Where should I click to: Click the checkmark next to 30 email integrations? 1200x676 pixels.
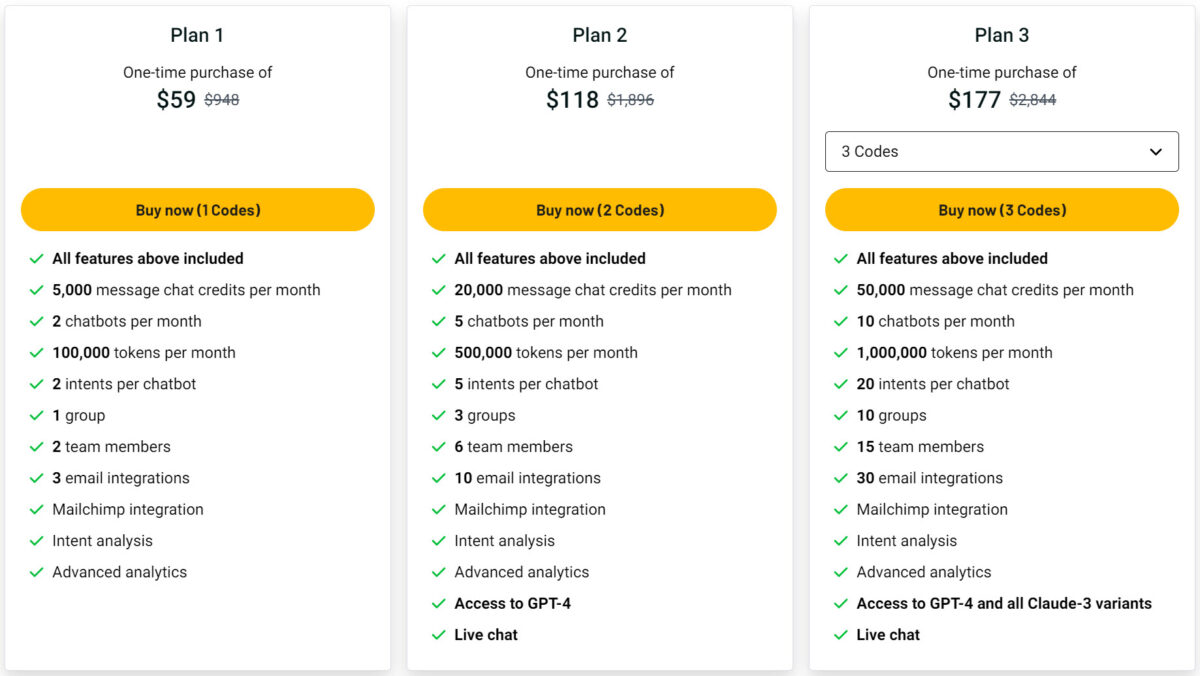click(841, 478)
